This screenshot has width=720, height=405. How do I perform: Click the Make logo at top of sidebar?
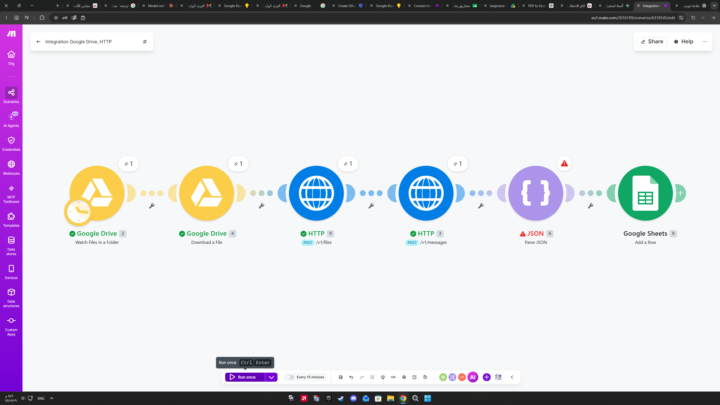click(11, 34)
